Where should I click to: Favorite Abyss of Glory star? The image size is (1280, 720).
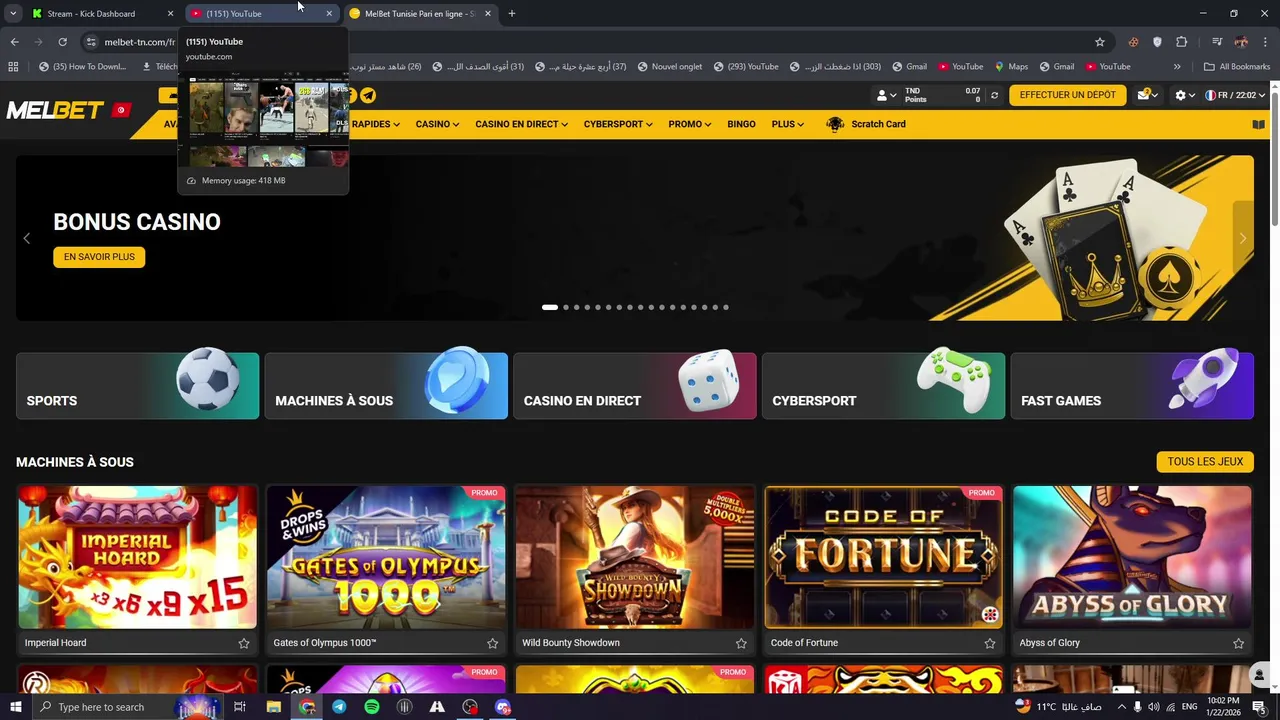pyautogui.click(x=1238, y=643)
